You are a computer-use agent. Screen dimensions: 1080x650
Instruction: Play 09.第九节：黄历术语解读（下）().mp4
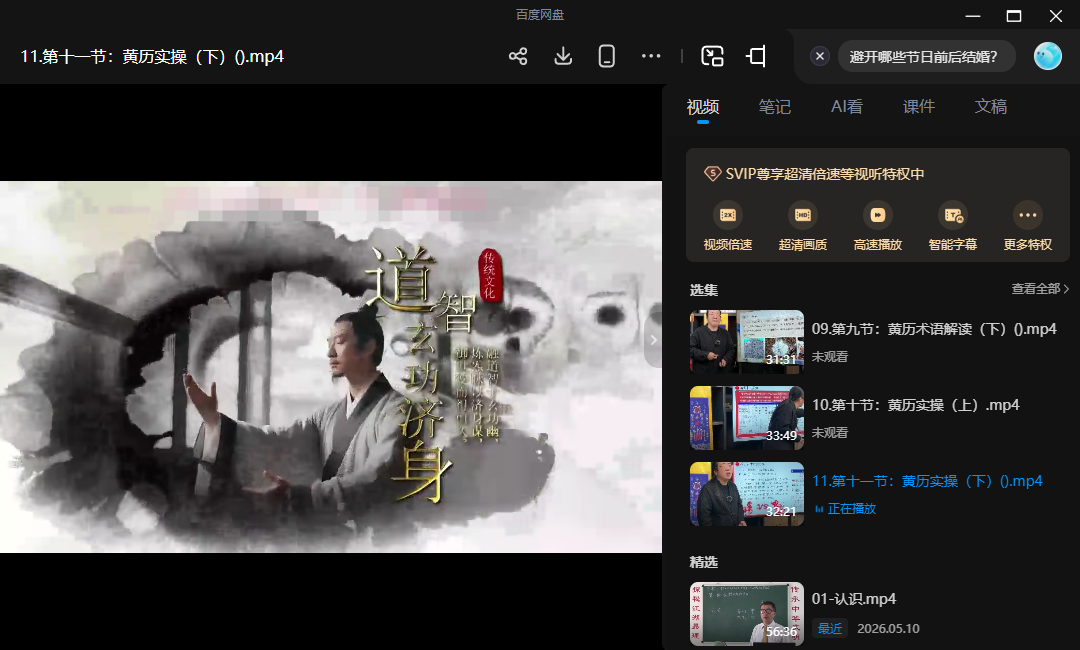[x=934, y=329]
